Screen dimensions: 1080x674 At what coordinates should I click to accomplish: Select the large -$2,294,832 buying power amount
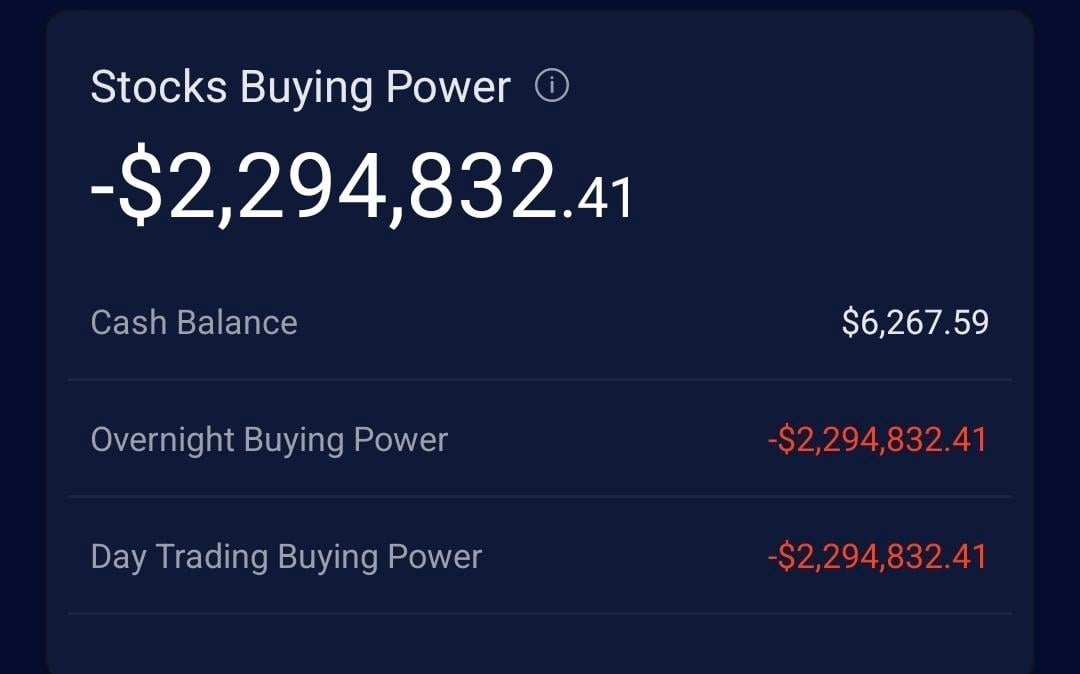click(325, 186)
